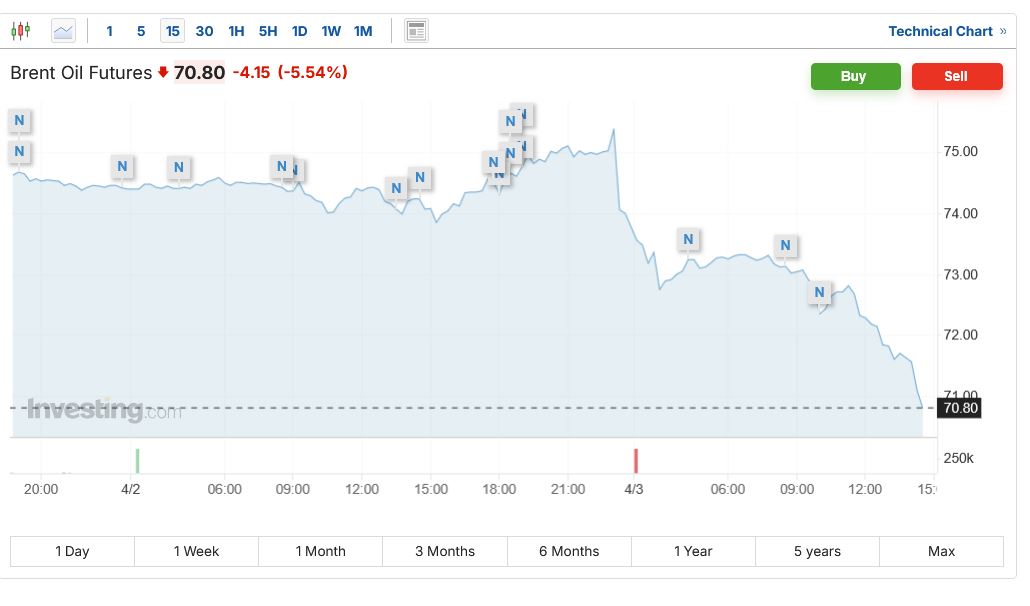
Task: Switch to the 1 Year range tab
Action: coord(693,551)
